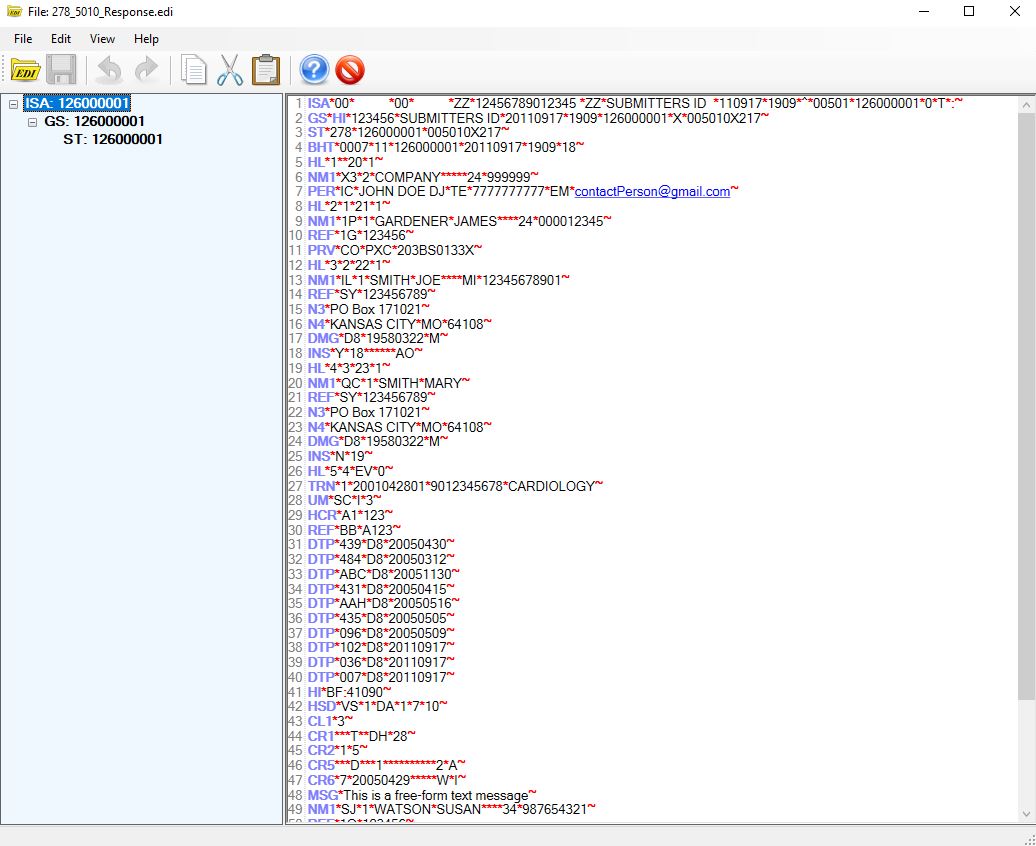Open the File menu

pyautogui.click(x=23, y=39)
